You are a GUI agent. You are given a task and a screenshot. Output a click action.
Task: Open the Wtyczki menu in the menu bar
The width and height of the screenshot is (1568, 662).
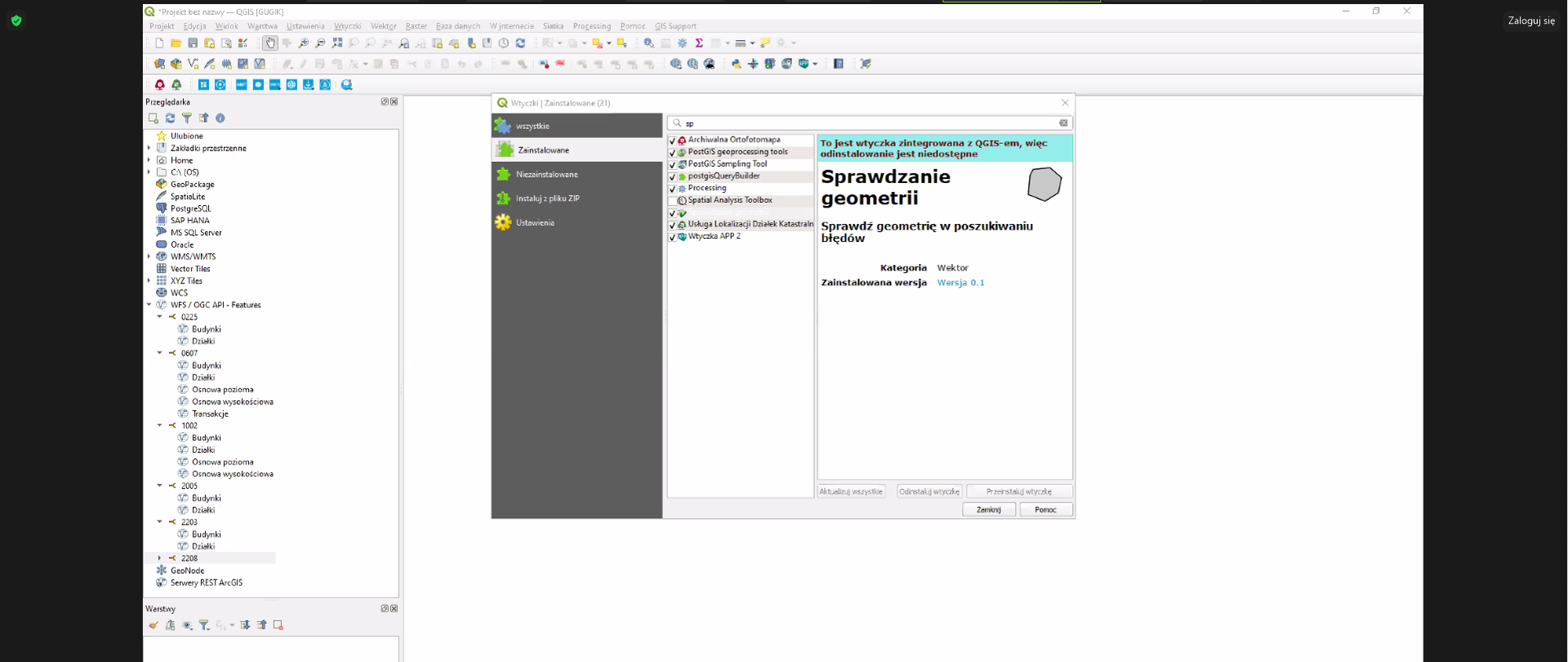click(x=347, y=26)
